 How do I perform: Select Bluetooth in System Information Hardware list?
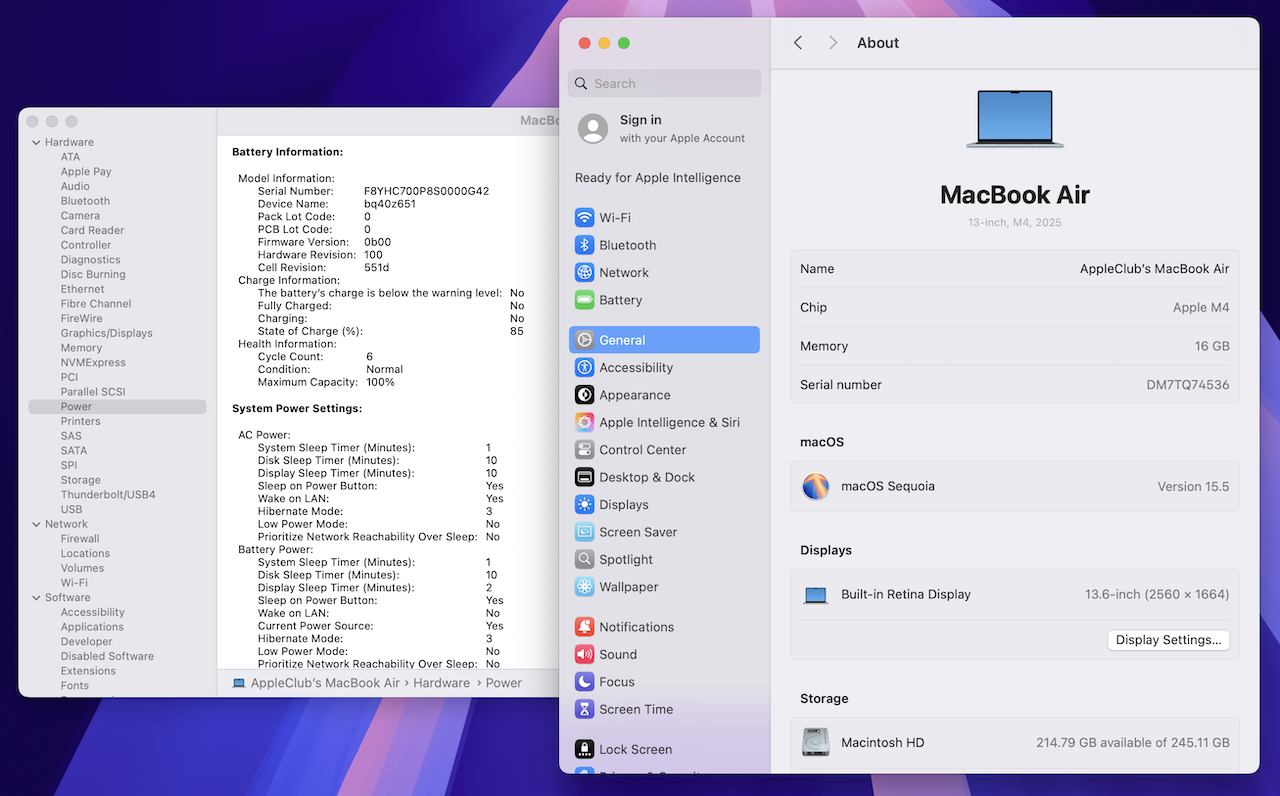(85, 201)
